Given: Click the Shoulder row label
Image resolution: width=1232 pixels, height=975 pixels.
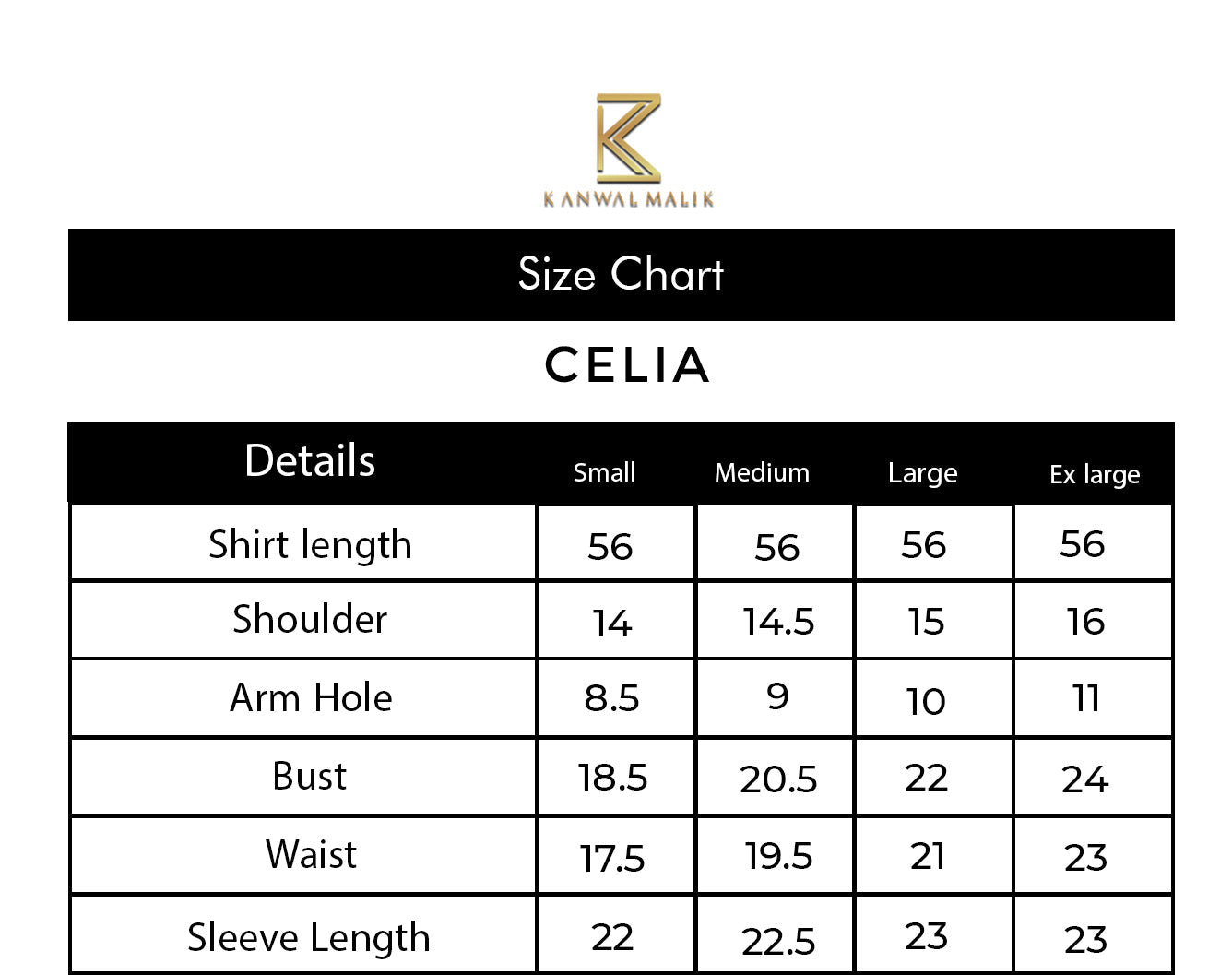Looking at the screenshot, I should pyautogui.click(x=310, y=619).
